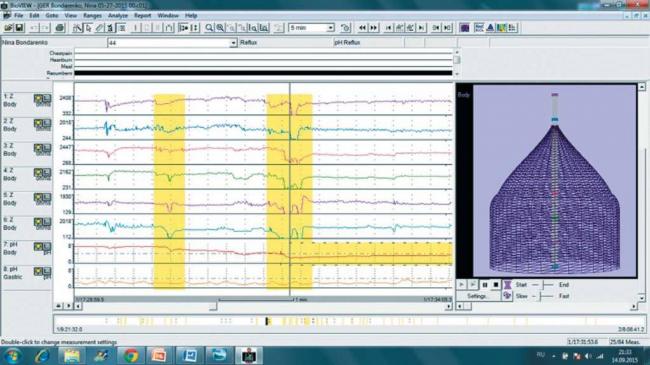650x365 pixels.
Task: Click the Open file toolbar icon
Action: coord(8,28)
